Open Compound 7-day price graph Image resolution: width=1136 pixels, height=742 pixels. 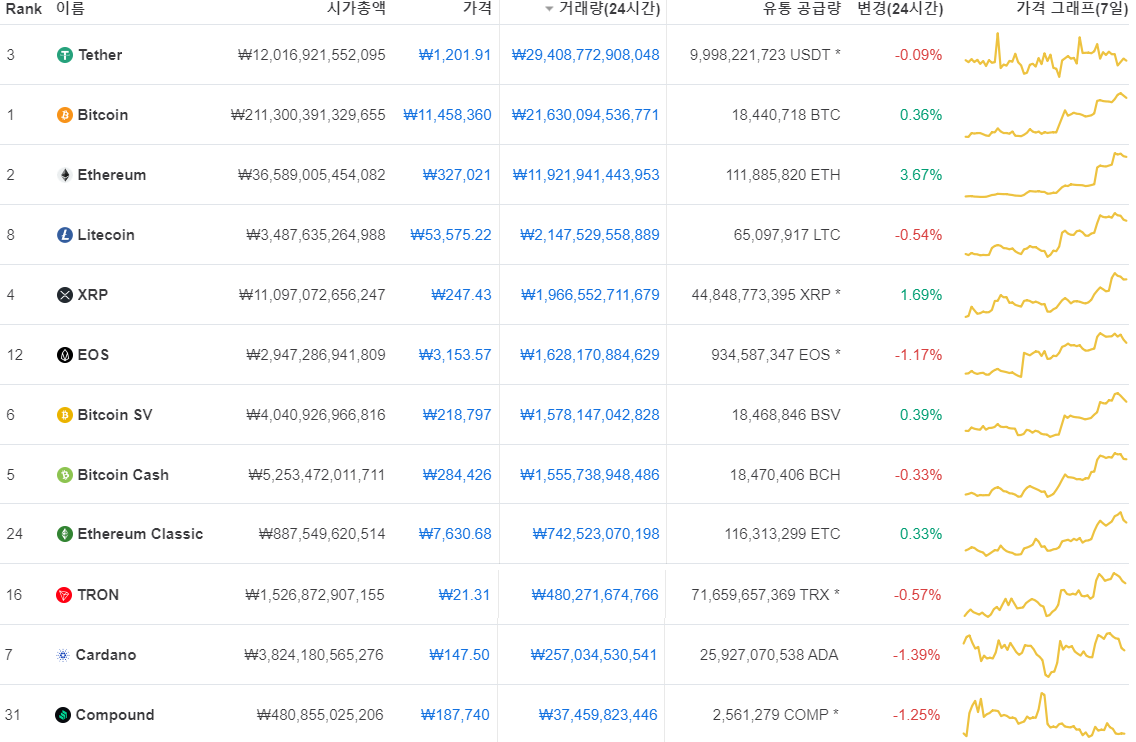pos(1044,714)
